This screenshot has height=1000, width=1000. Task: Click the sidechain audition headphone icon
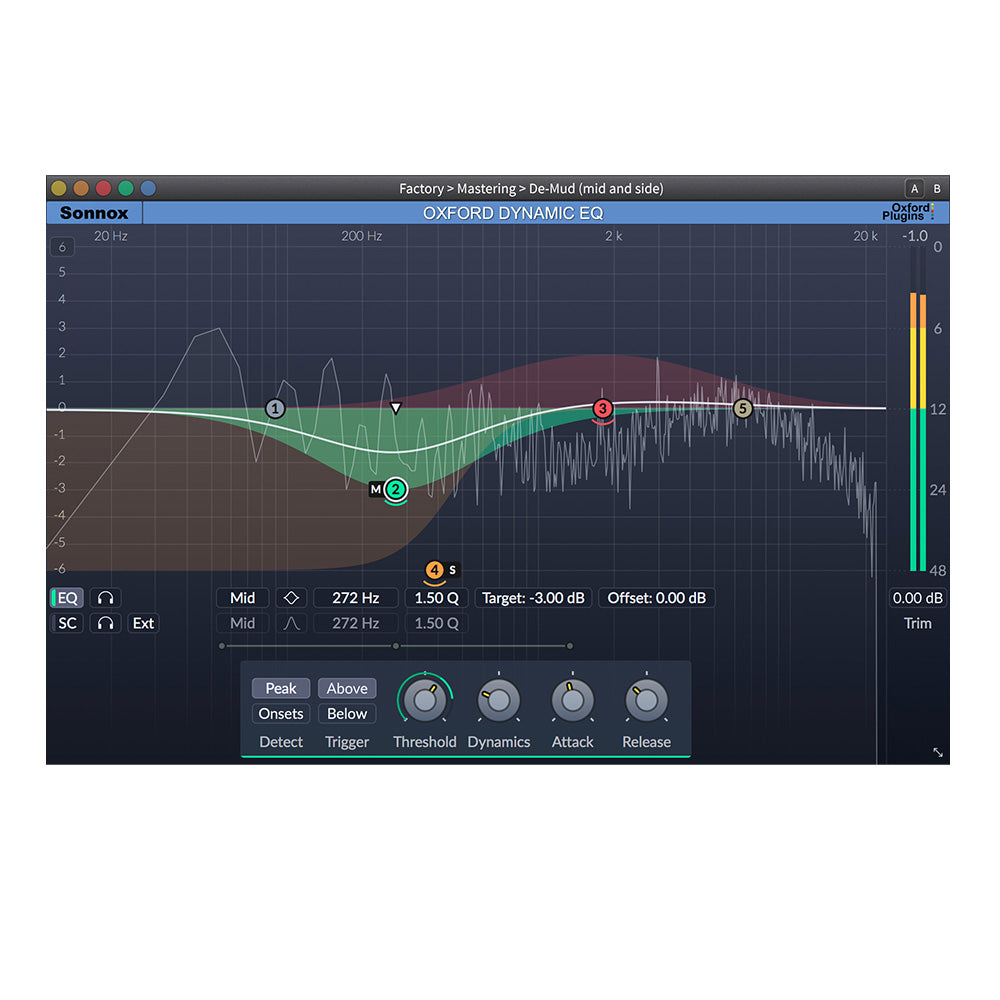pos(105,623)
